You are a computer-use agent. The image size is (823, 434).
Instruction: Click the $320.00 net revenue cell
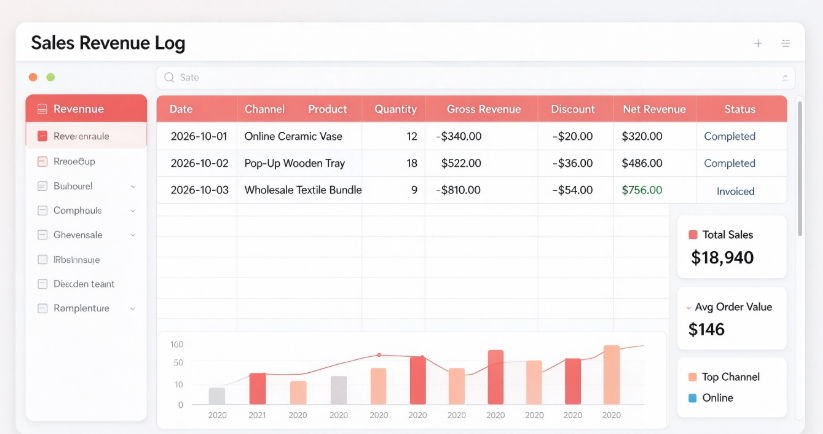(642, 136)
